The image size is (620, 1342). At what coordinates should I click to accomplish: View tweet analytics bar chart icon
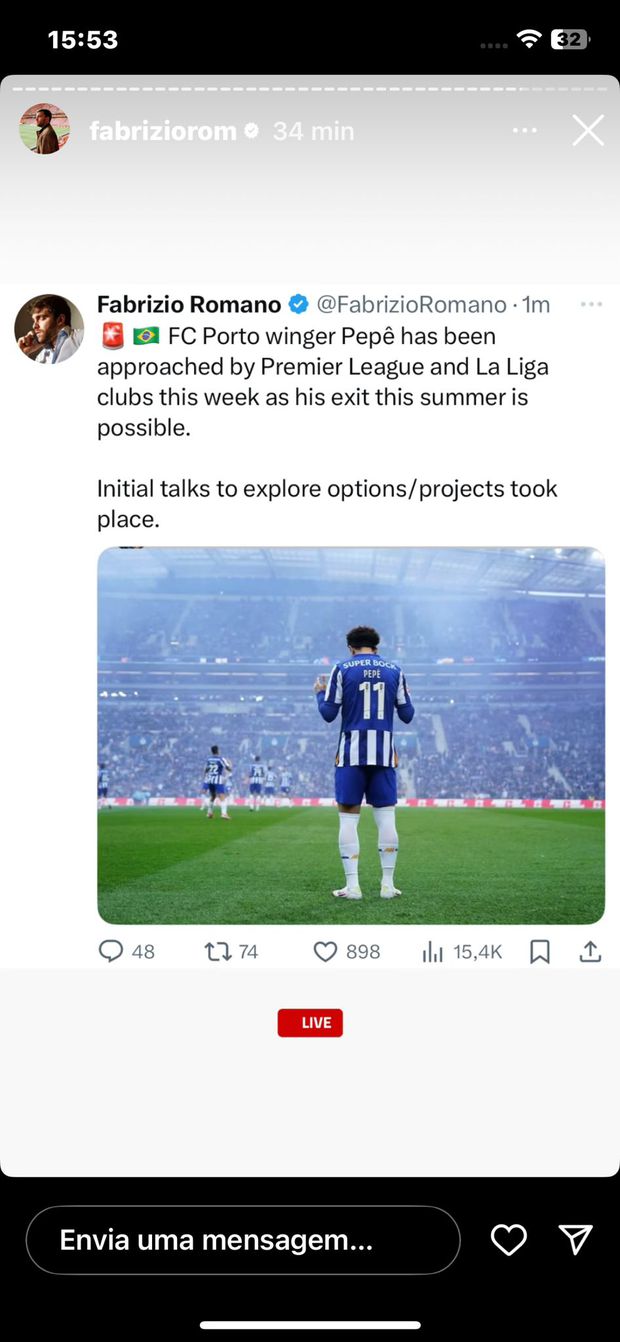[x=433, y=952]
